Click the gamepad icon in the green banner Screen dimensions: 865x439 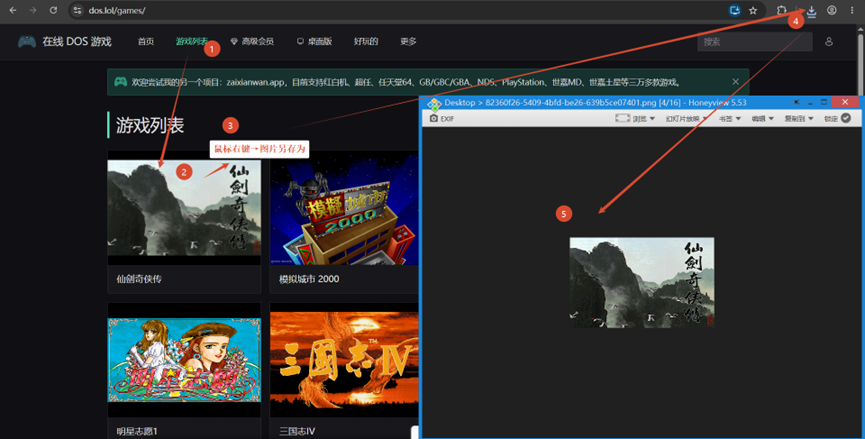tap(120, 82)
